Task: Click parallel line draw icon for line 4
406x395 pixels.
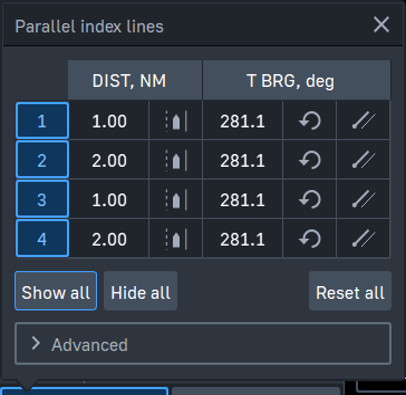Action: coord(363,239)
